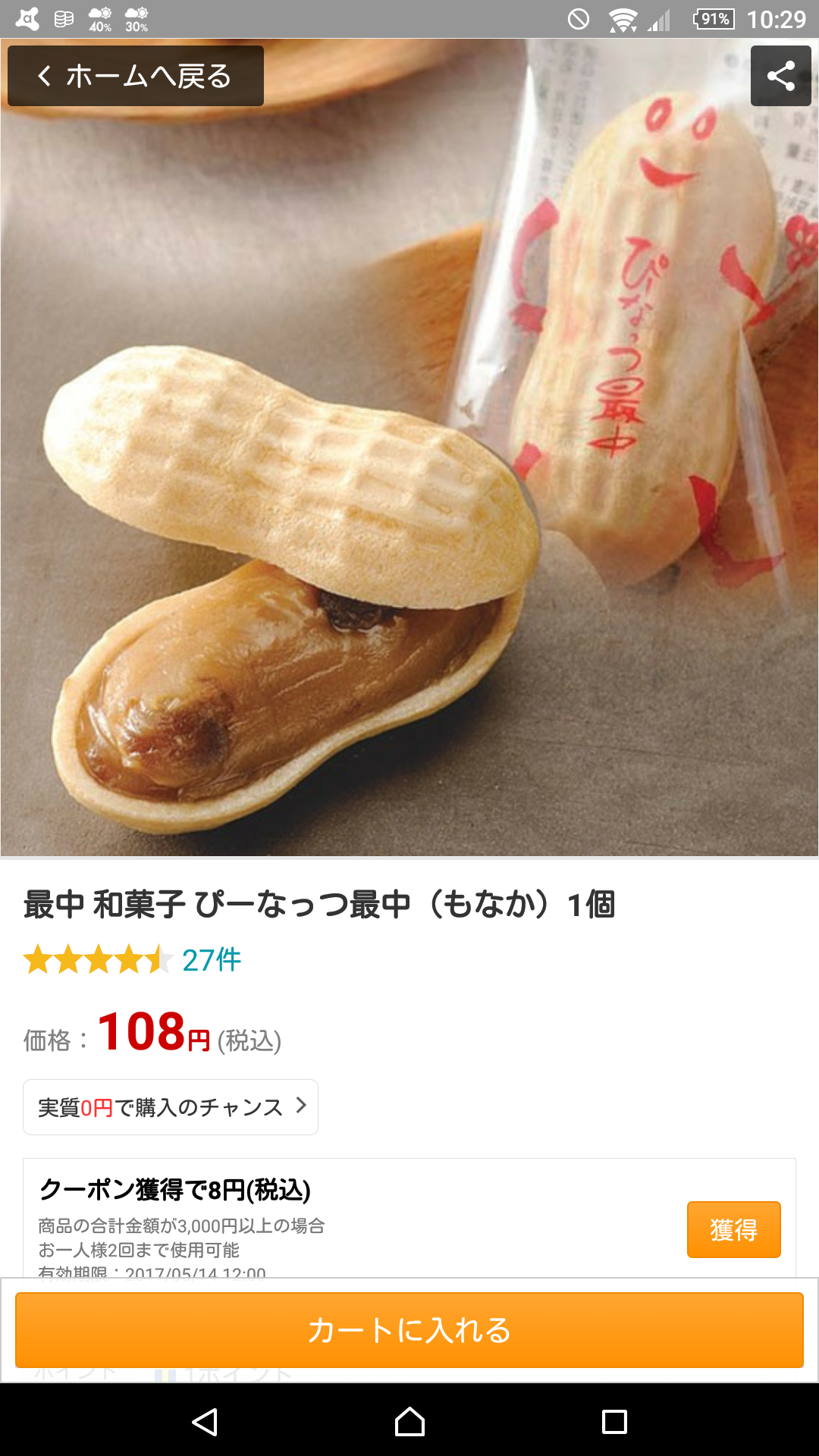819x1456 pixels.
Task: Open クーポン獲得で8円 coupon details
Action: pos(174,1190)
